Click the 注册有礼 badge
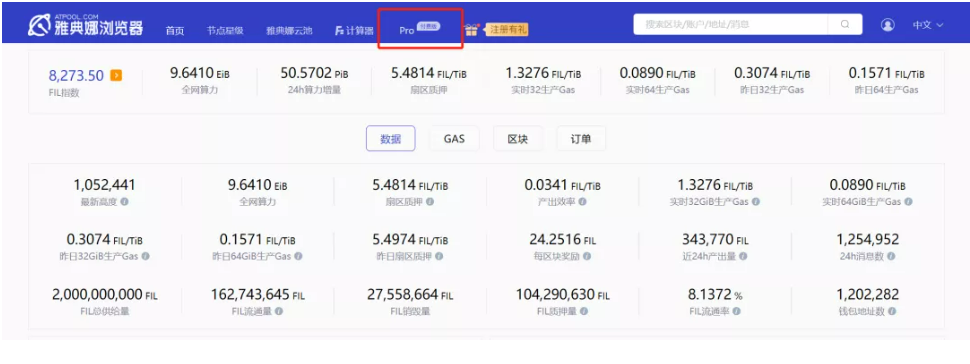The width and height of the screenshot is (970, 364). point(507,29)
